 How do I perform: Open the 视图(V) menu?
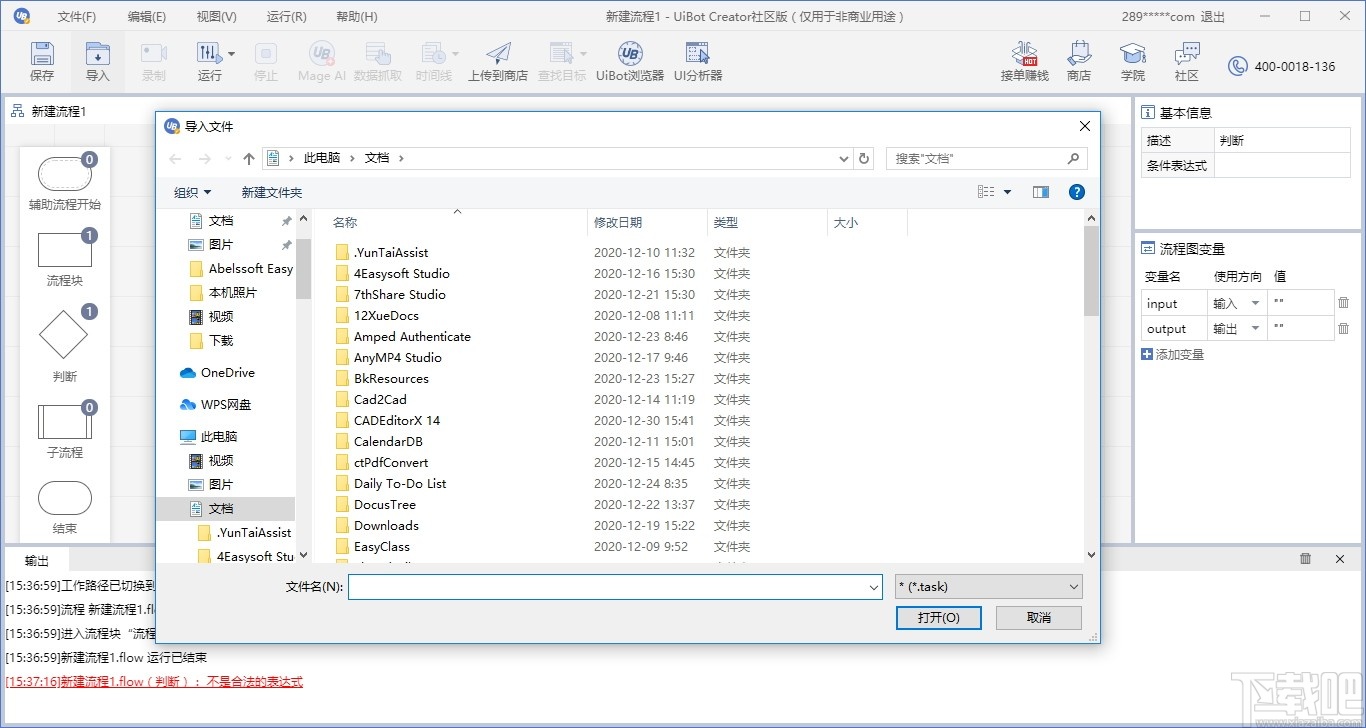tap(217, 17)
